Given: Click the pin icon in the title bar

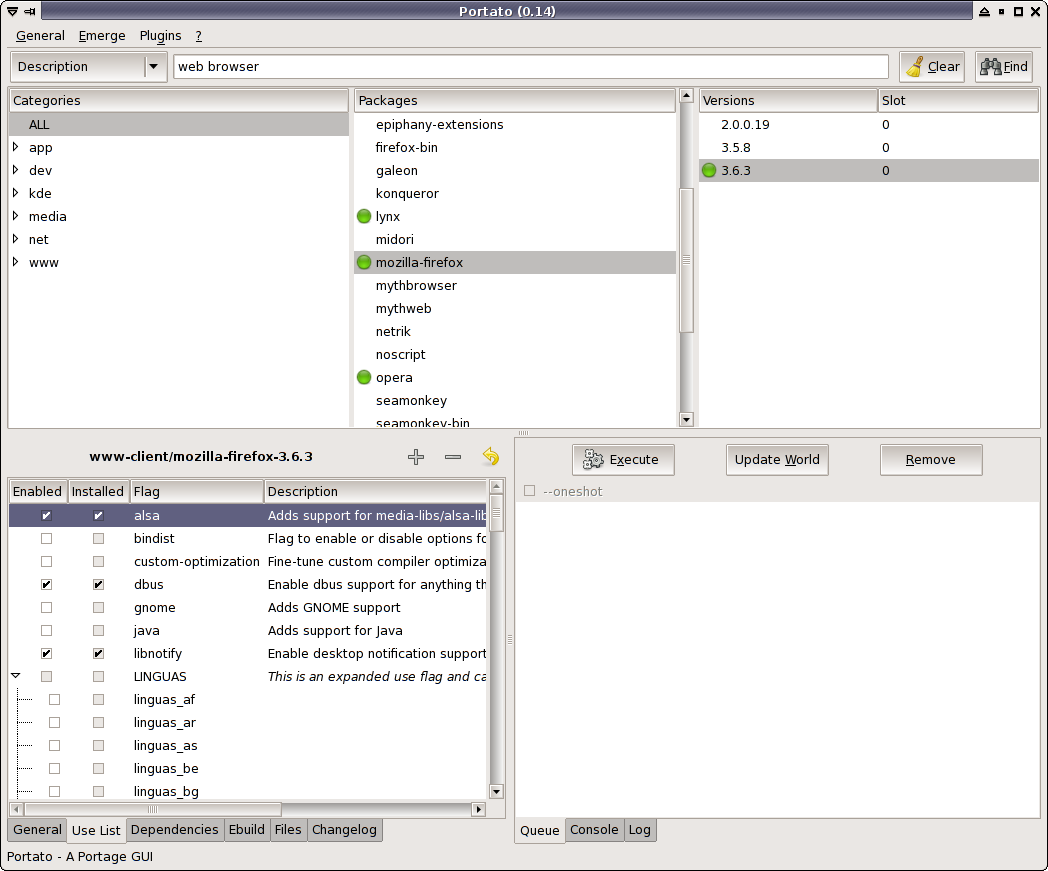Looking at the screenshot, I should [30, 11].
